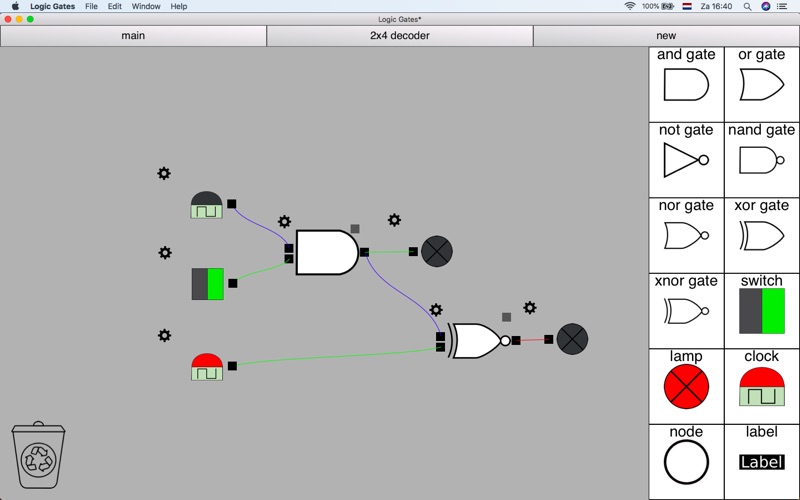Viewport: 800px width, 500px height.
Task: Open Siri from the menu bar
Action: click(765, 6)
